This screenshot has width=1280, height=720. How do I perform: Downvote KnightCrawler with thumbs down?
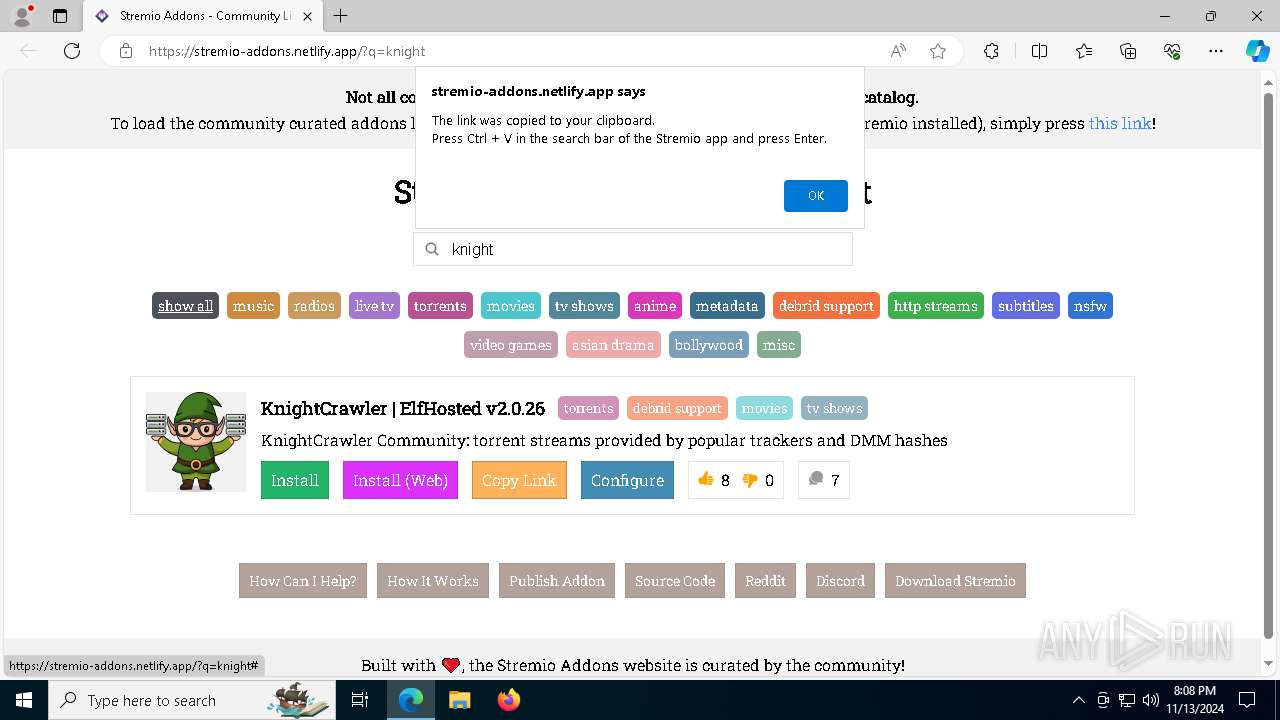[x=750, y=480]
